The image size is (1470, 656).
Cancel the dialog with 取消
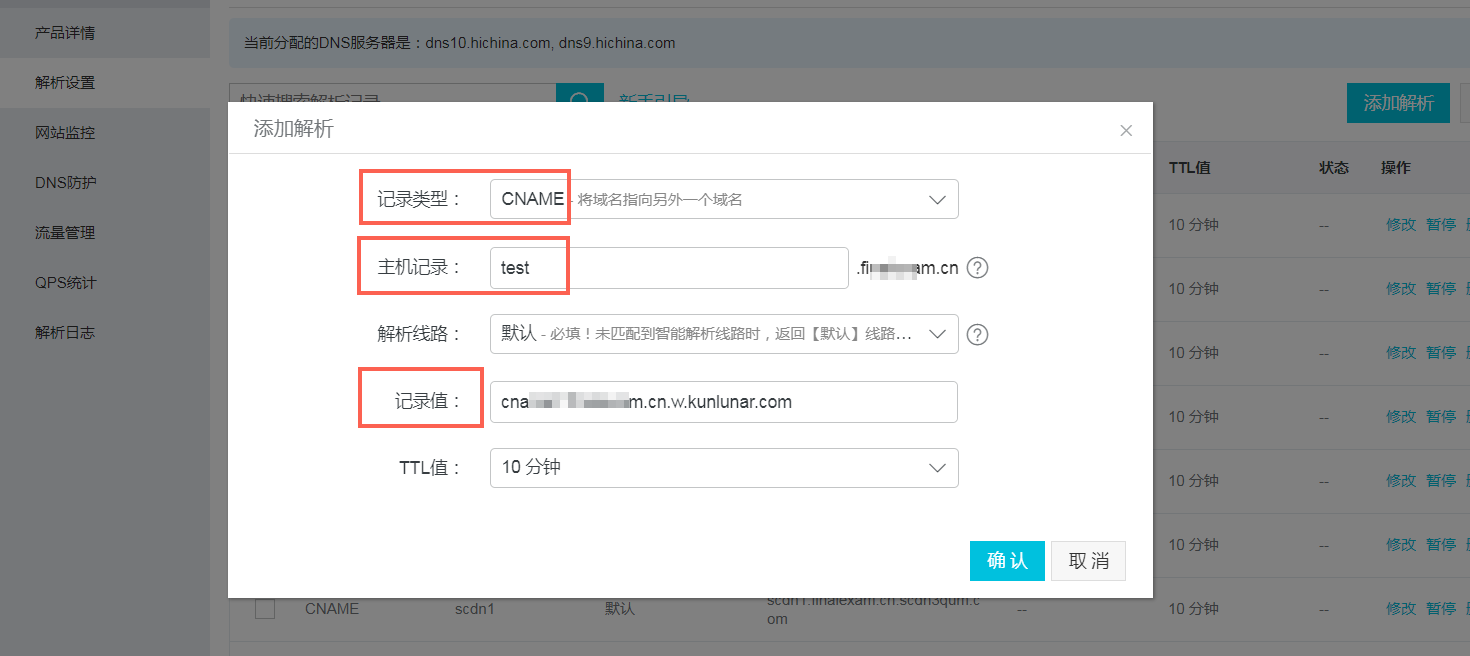tap(1088, 561)
